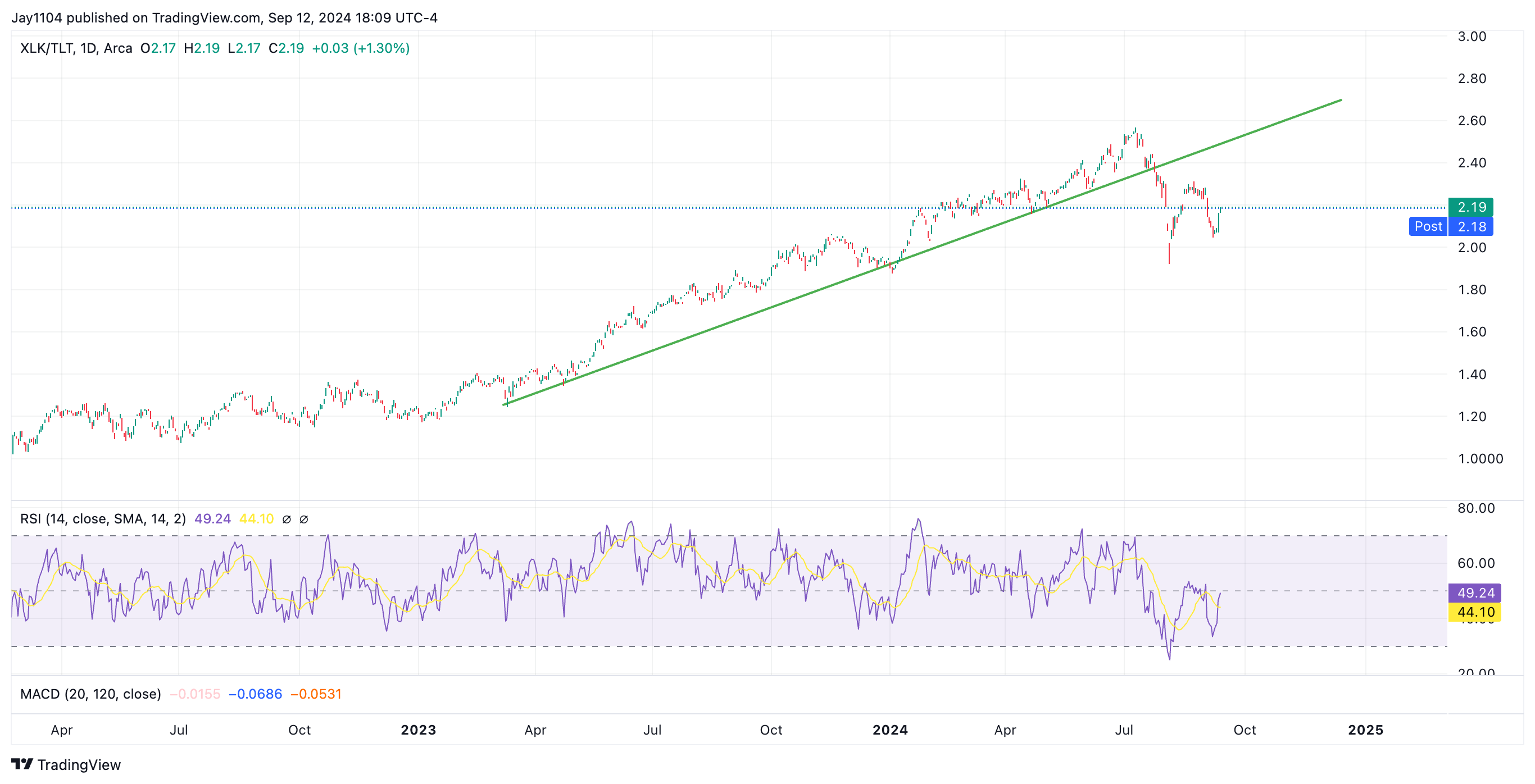Viewport: 1535px width, 784px height.
Task: Click the MACD value −0.0155
Action: point(195,694)
